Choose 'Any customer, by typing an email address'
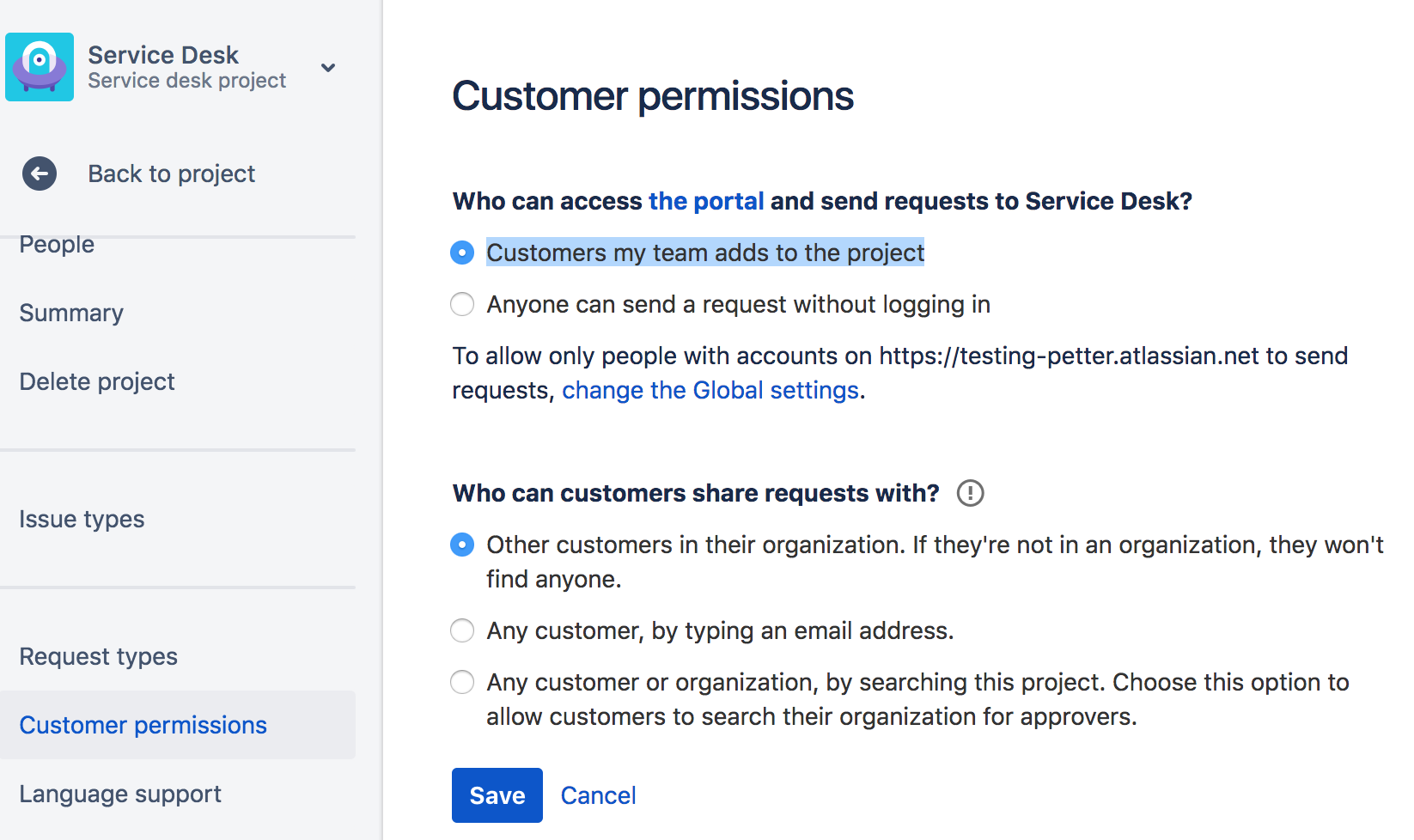The width and height of the screenshot is (1414, 840). 462,630
